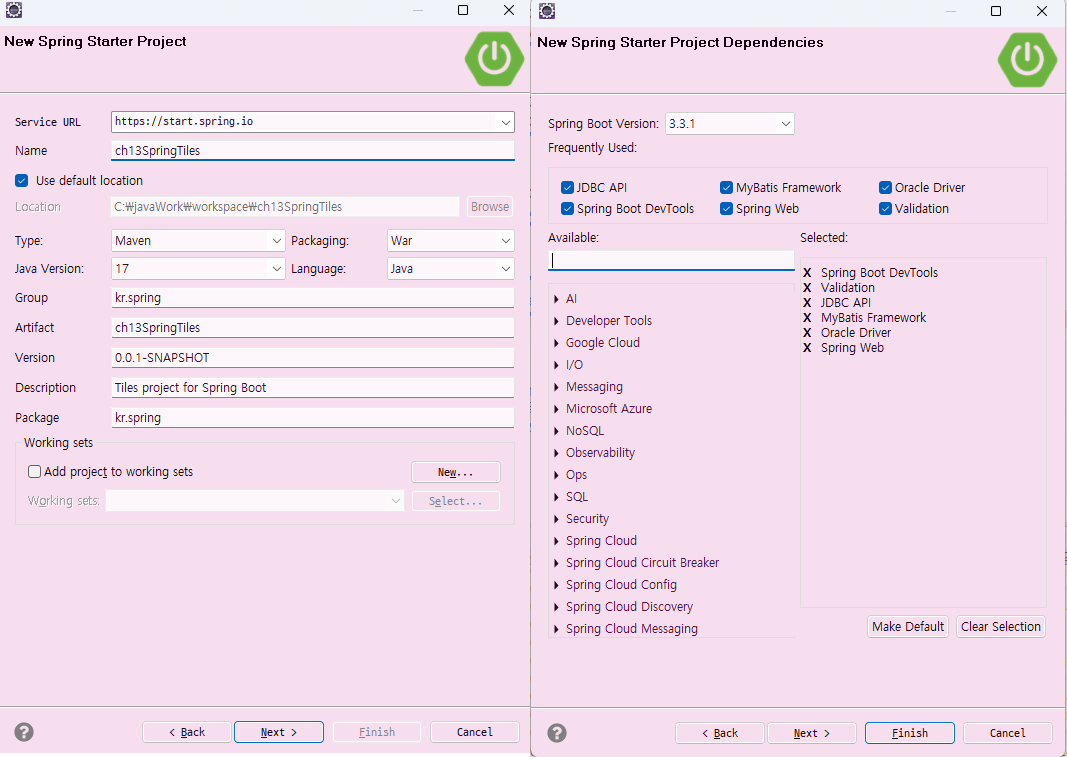
Task: Uncheck Spring Web checkbox
Action: coord(726,208)
